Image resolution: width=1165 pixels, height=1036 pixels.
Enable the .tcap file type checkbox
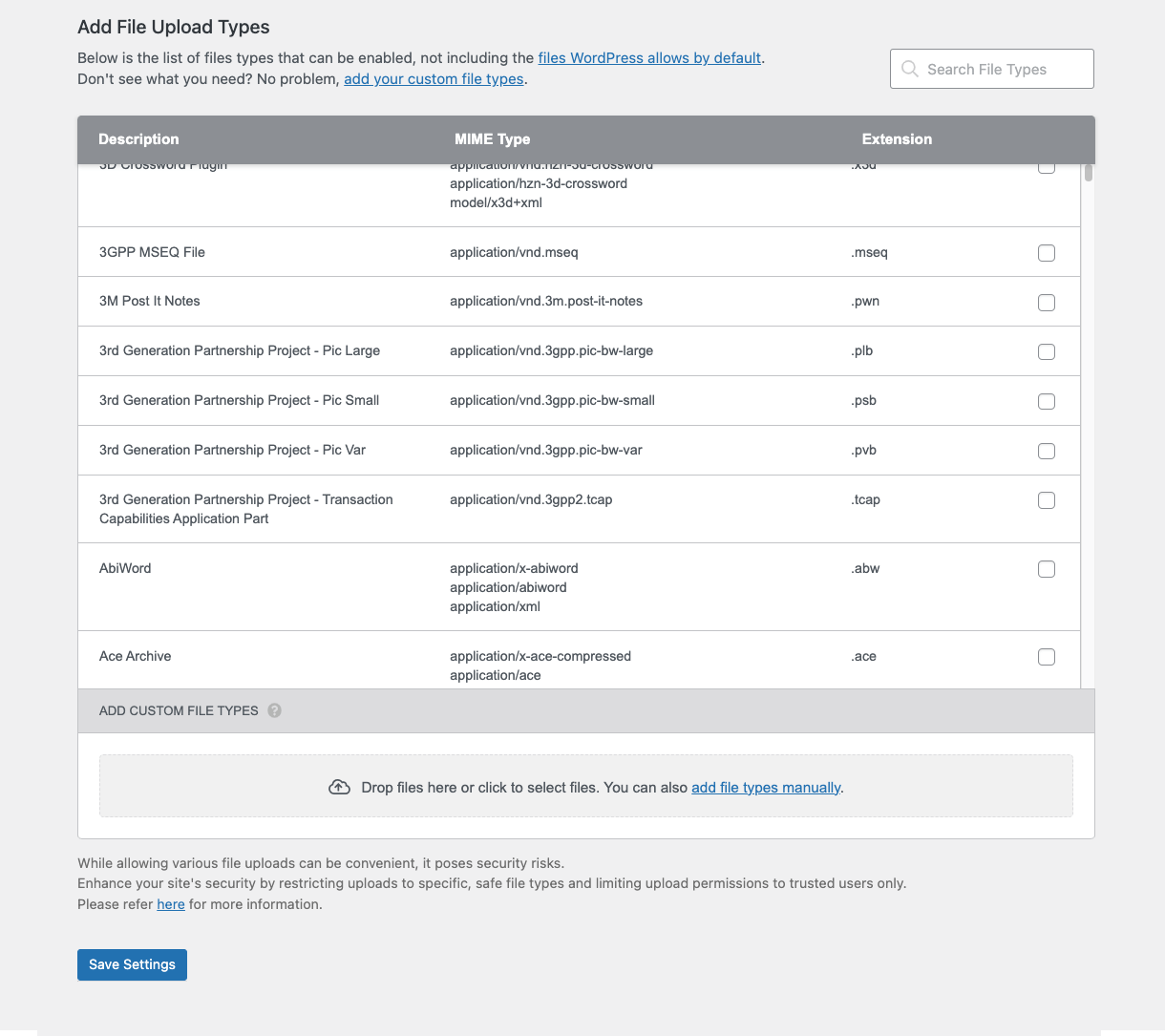click(1047, 501)
